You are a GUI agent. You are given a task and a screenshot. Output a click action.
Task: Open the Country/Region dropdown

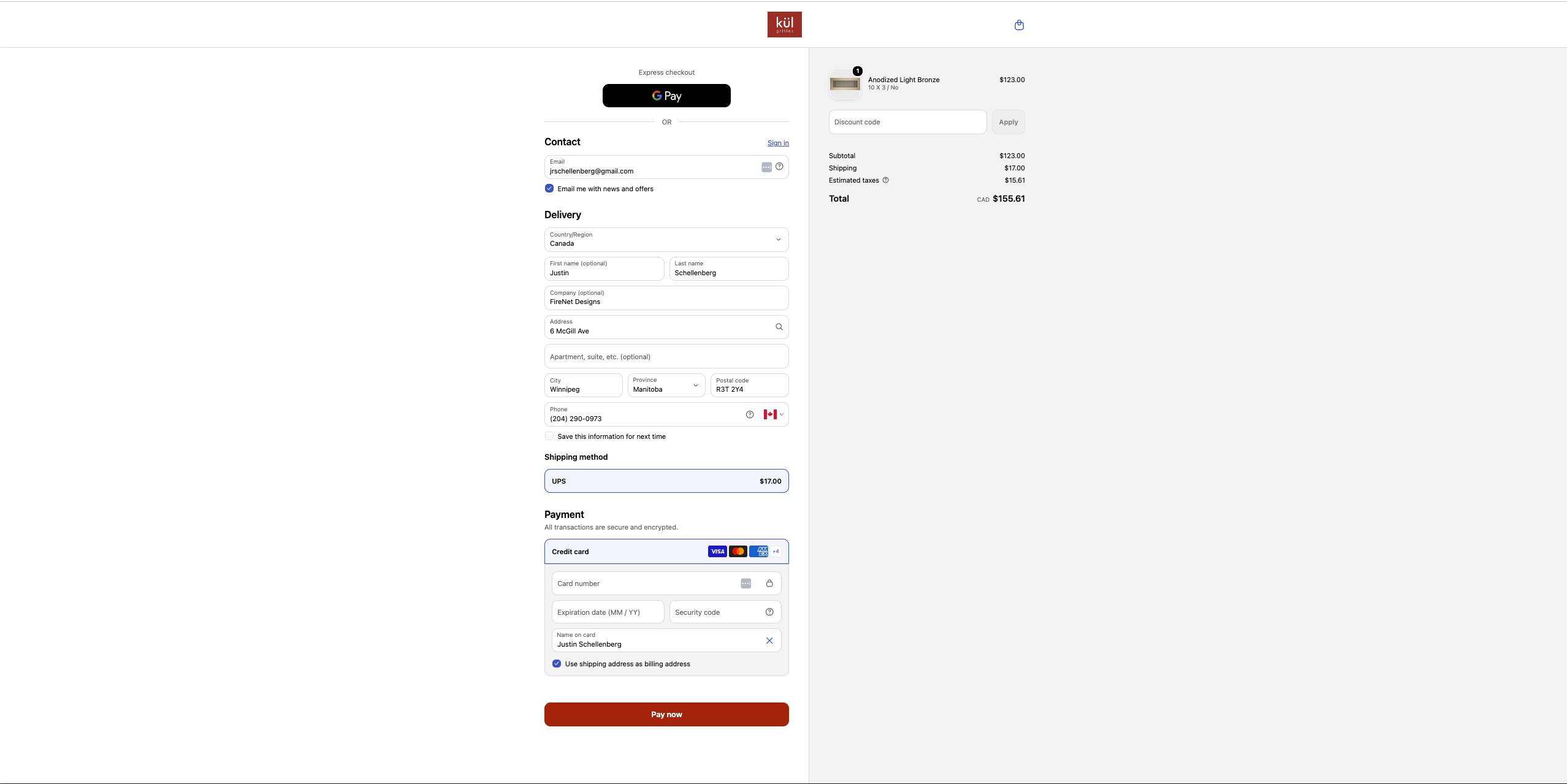666,240
